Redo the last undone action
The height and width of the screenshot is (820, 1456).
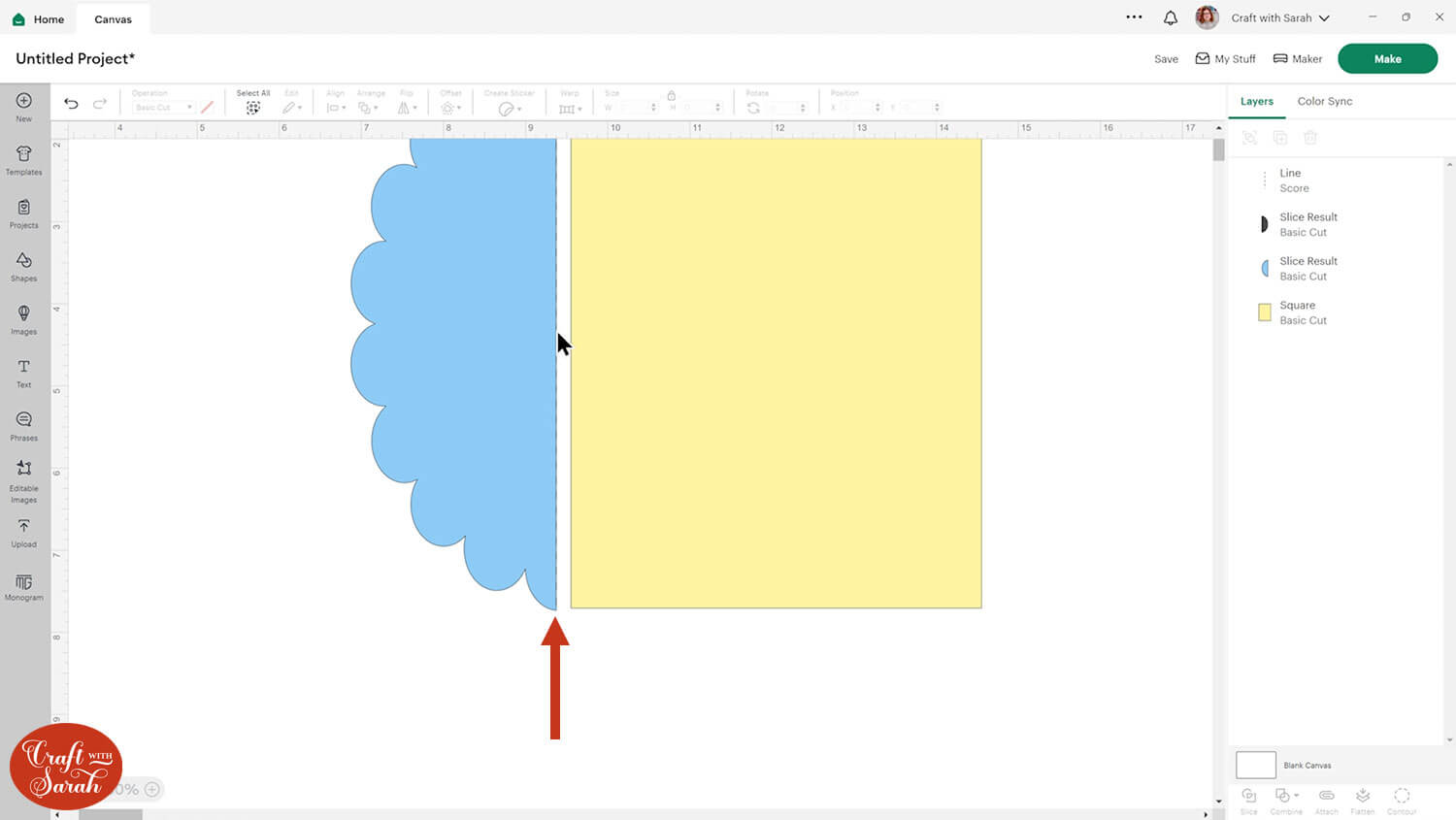coord(100,104)
